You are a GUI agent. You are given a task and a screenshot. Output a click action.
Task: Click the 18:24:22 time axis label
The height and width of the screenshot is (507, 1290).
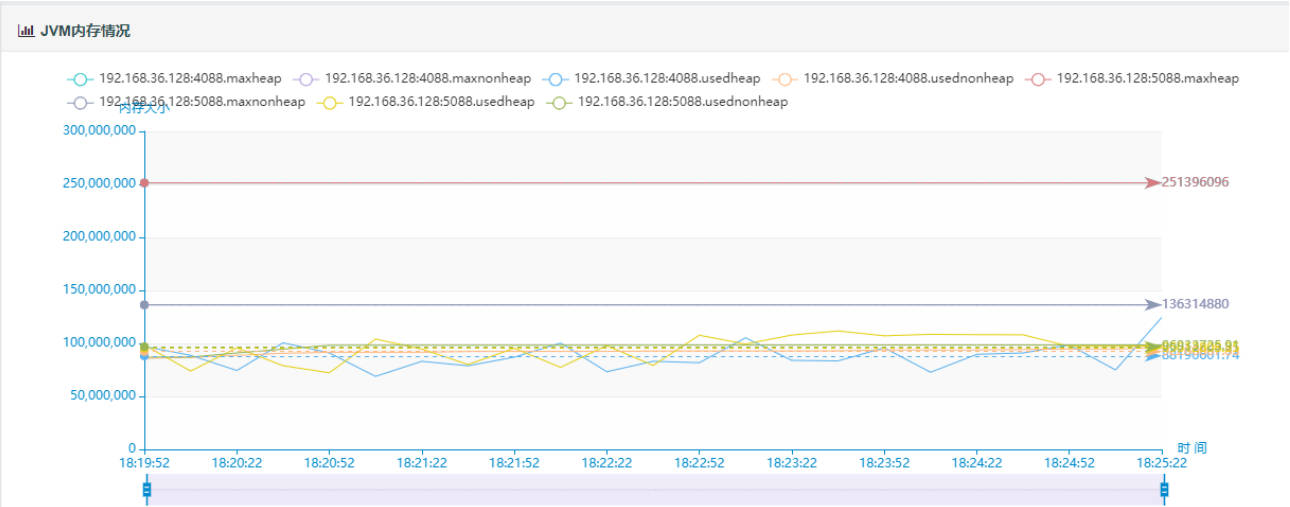click(977, 464)
